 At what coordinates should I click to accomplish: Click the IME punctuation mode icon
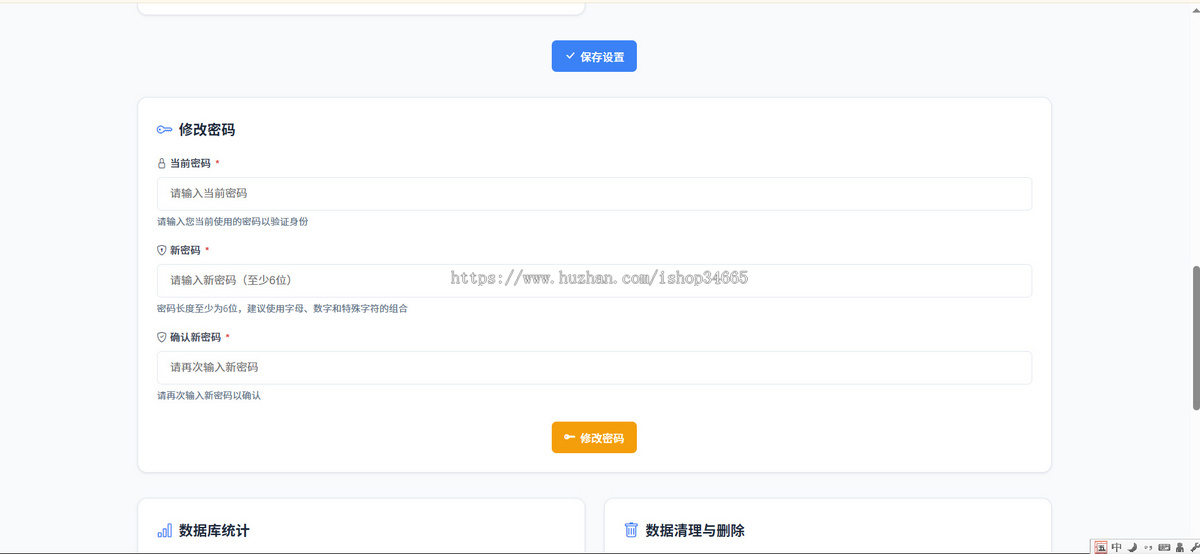coord(1148,547)
